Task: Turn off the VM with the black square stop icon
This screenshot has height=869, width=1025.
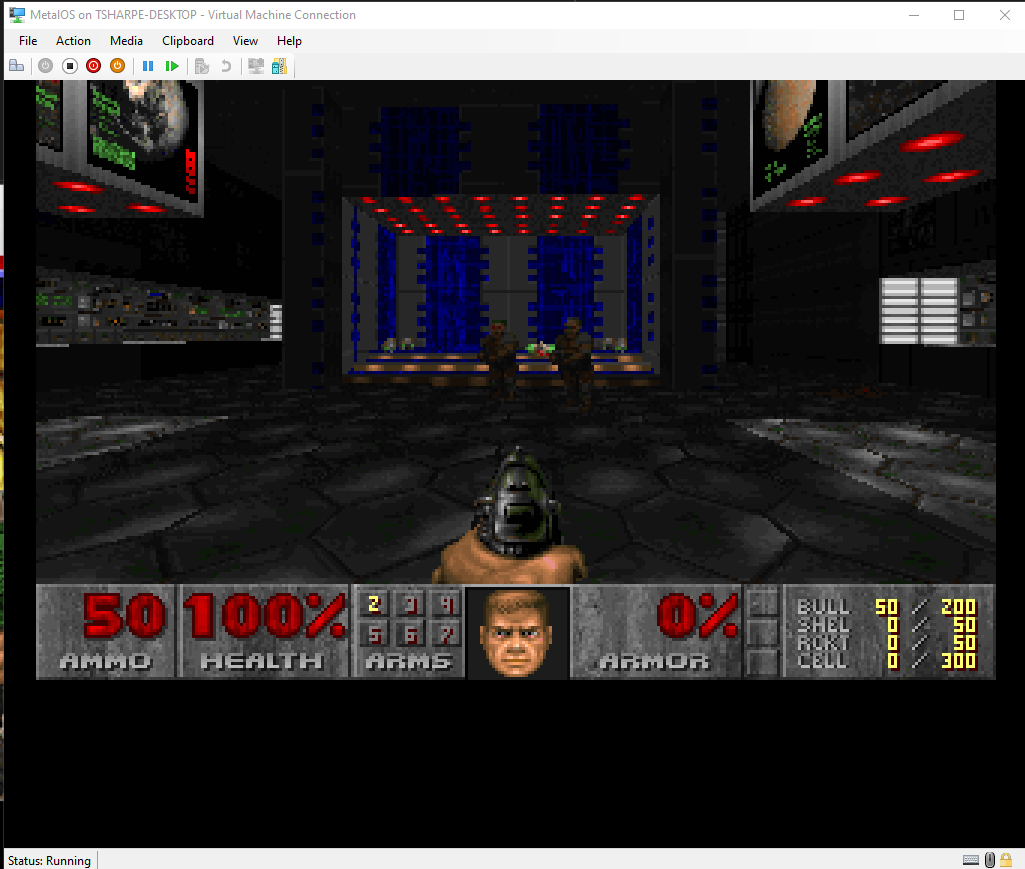Action: (70, 66)
